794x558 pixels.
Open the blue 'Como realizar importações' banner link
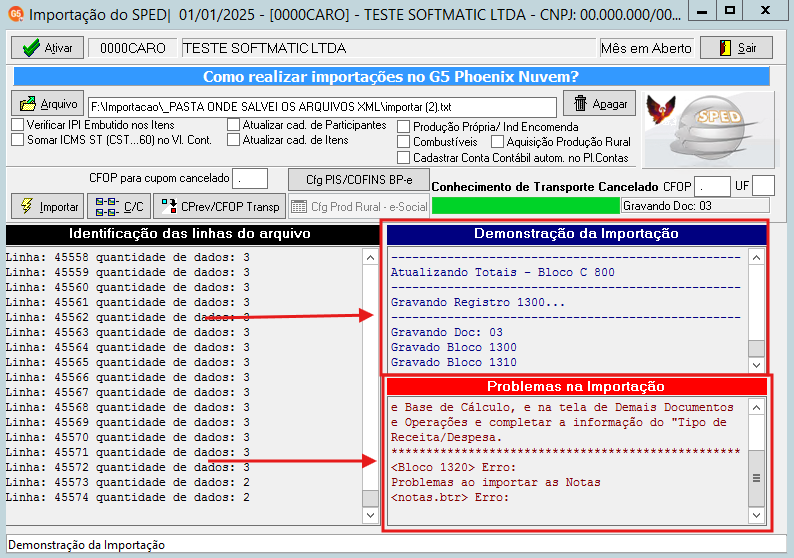point(390,76)
